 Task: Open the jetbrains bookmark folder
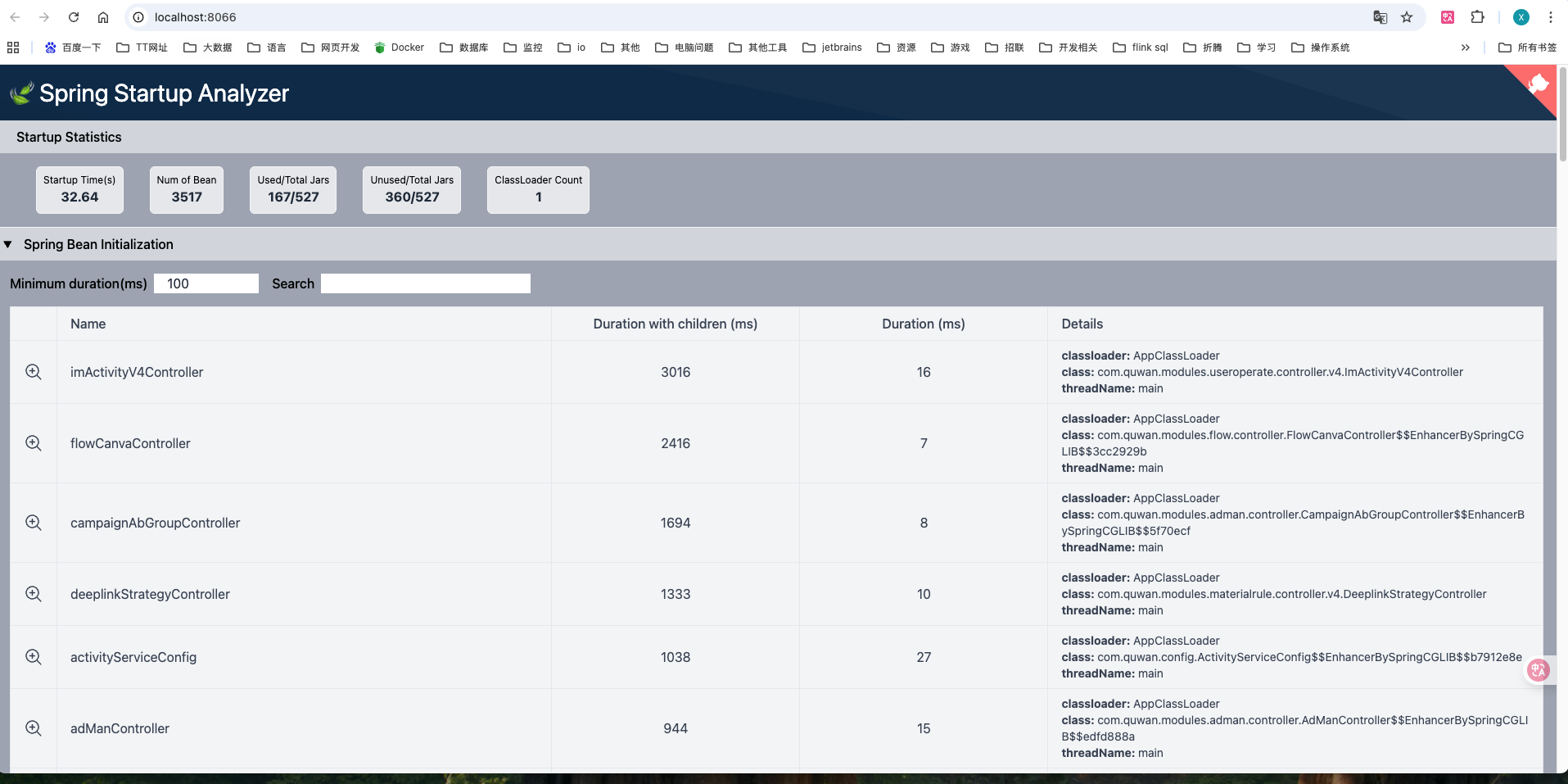833,48
